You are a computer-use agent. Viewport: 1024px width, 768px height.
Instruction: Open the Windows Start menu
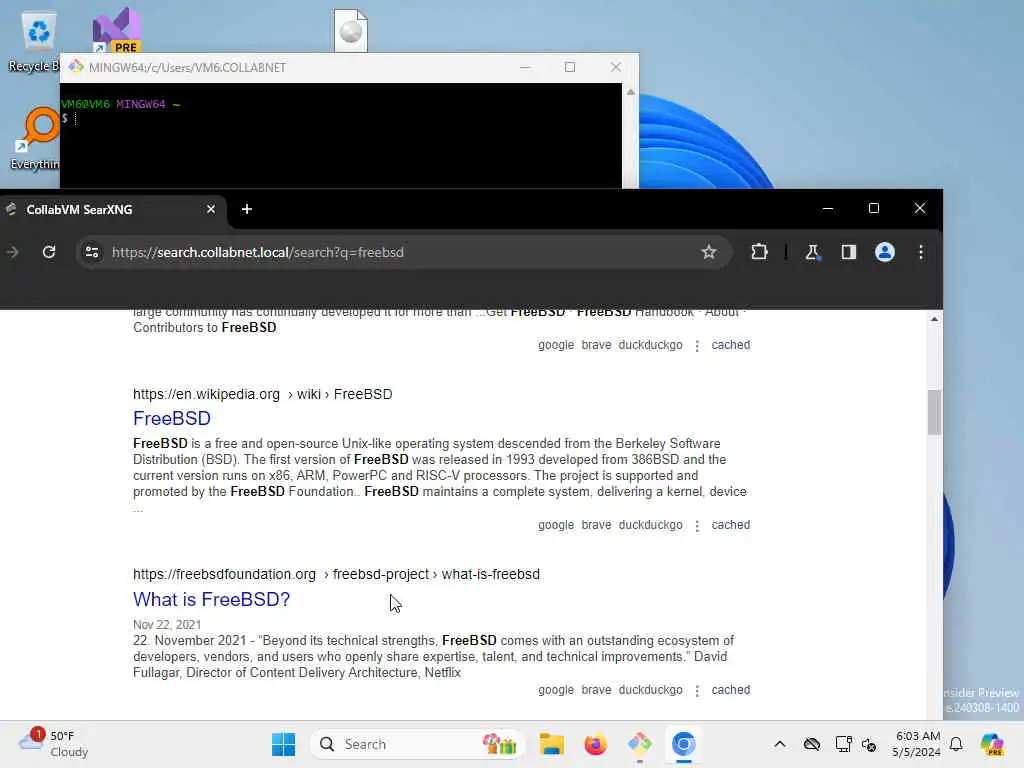click(x=283, y=744)
